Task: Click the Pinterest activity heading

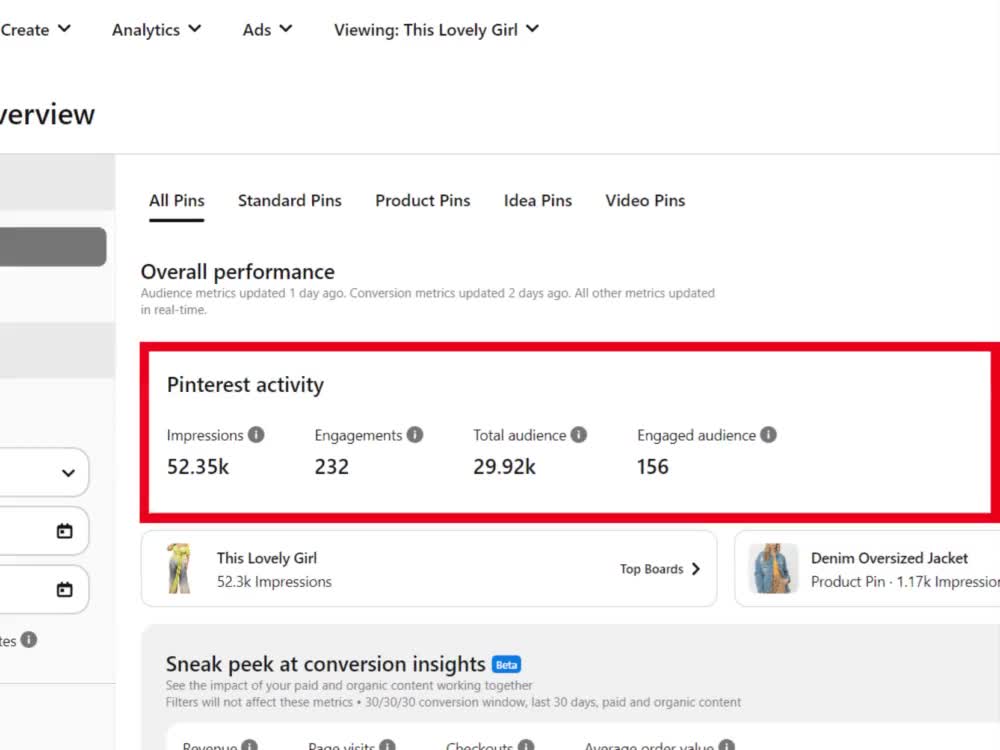Action: [246, 385]
